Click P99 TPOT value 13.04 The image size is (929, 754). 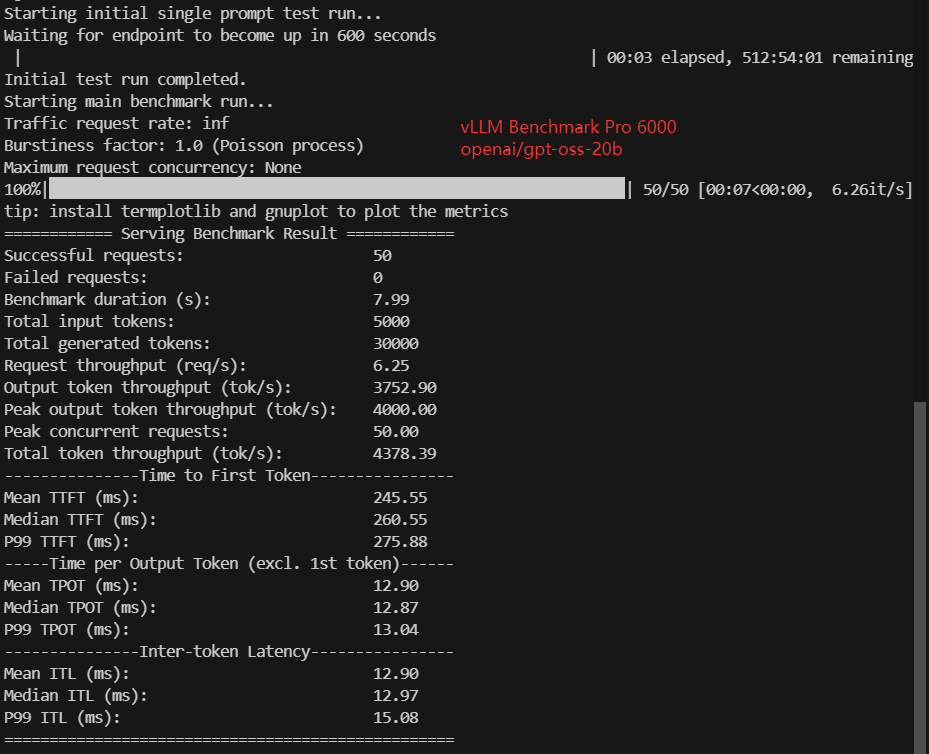pyautogui.click(x=396, y=630)
